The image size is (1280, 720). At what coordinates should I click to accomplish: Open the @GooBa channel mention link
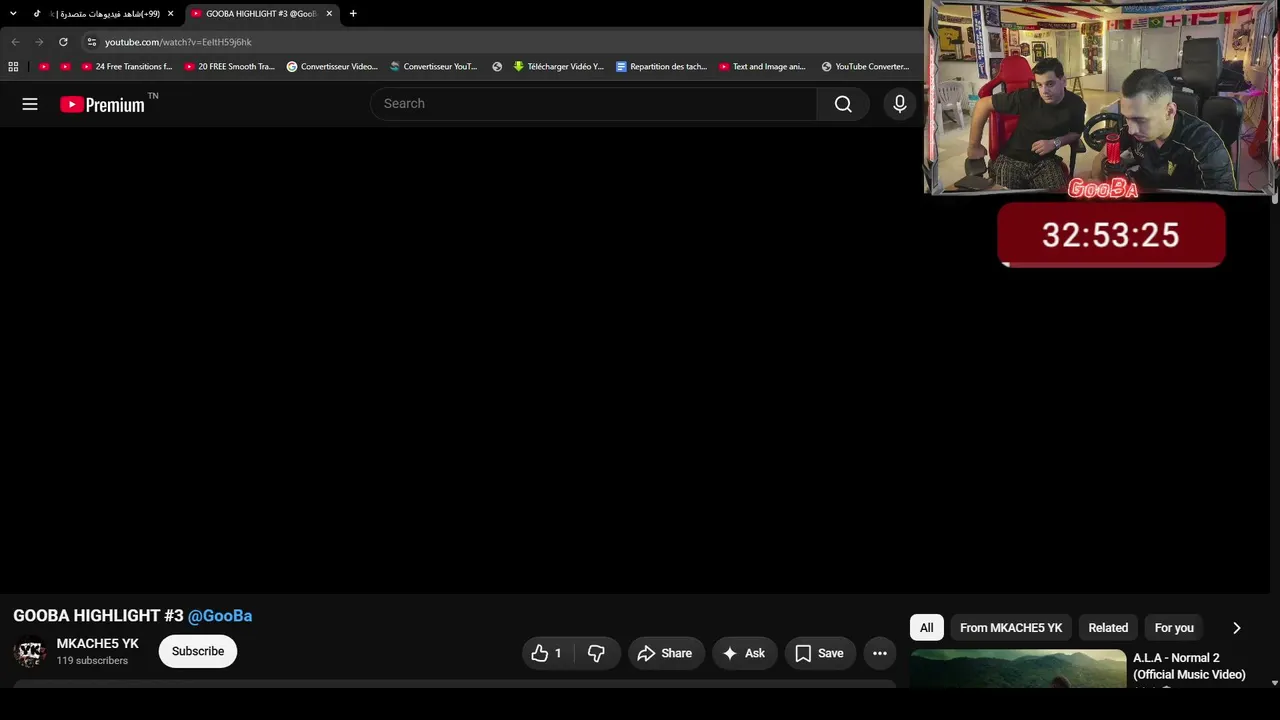click(220, 616)
